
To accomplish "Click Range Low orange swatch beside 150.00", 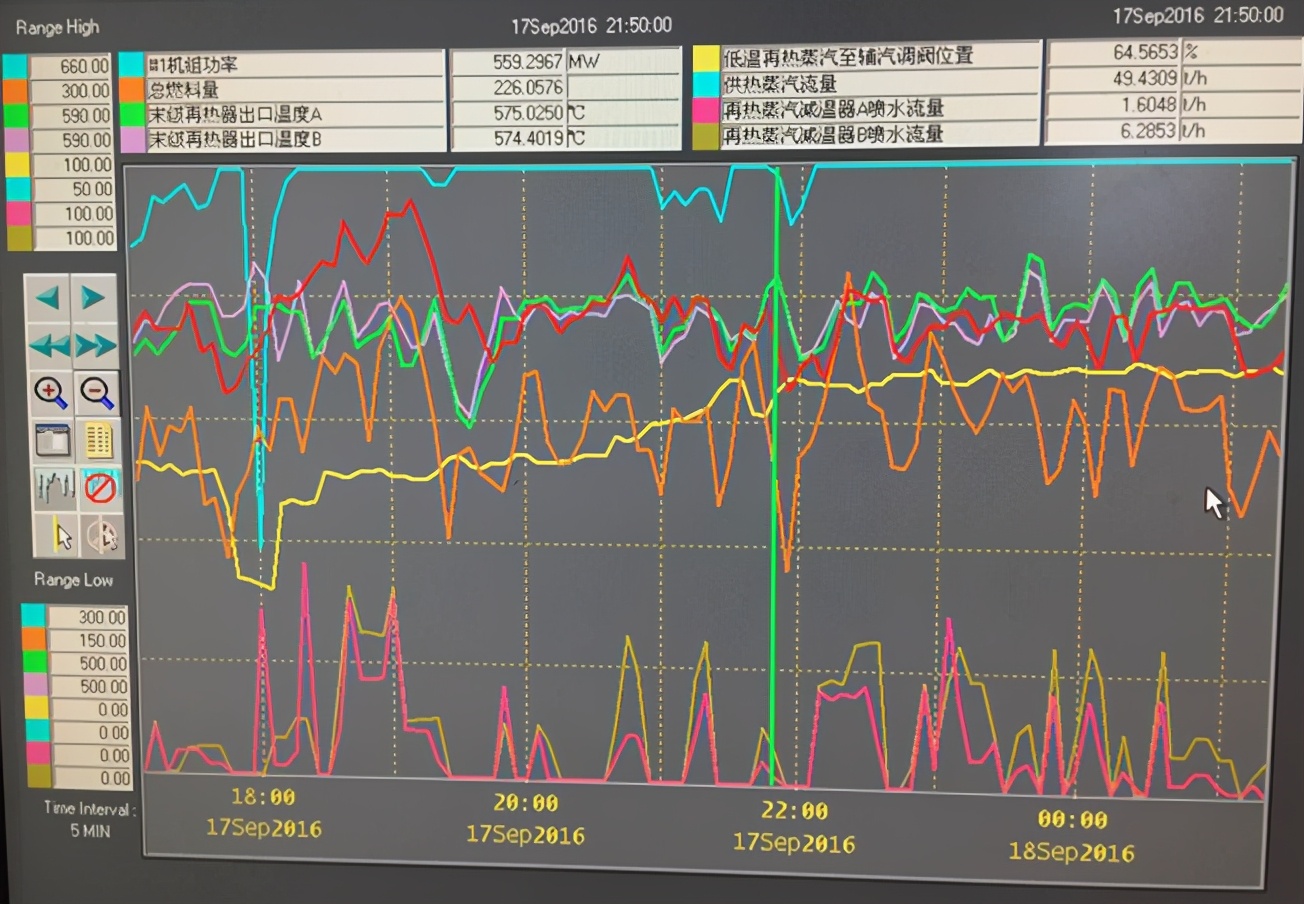I will (x=34, y=640).
